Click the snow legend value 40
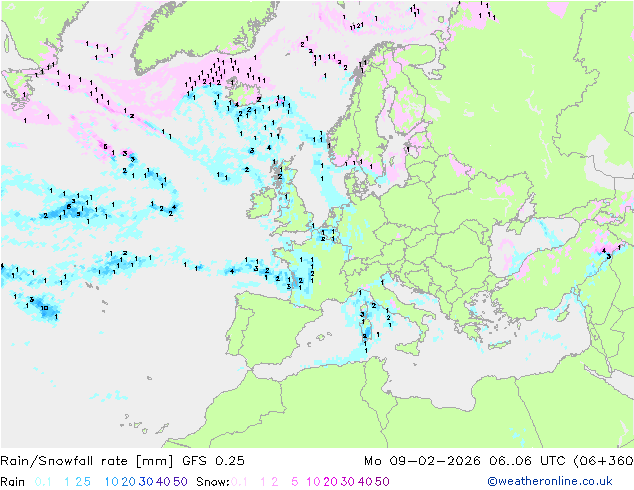Image resolution: width=634 pixels, height=490 pixels. pos(365,482)
